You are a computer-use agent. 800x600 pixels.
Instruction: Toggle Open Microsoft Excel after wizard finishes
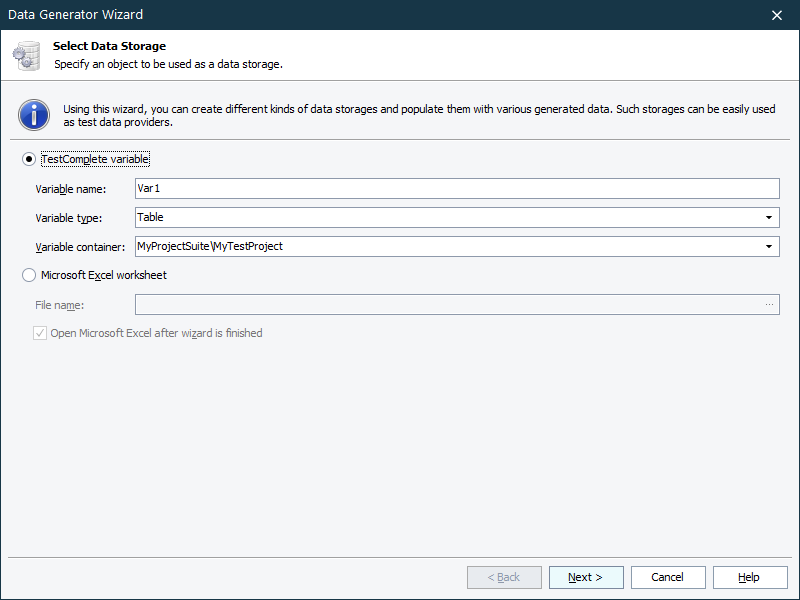coord(41,333)
